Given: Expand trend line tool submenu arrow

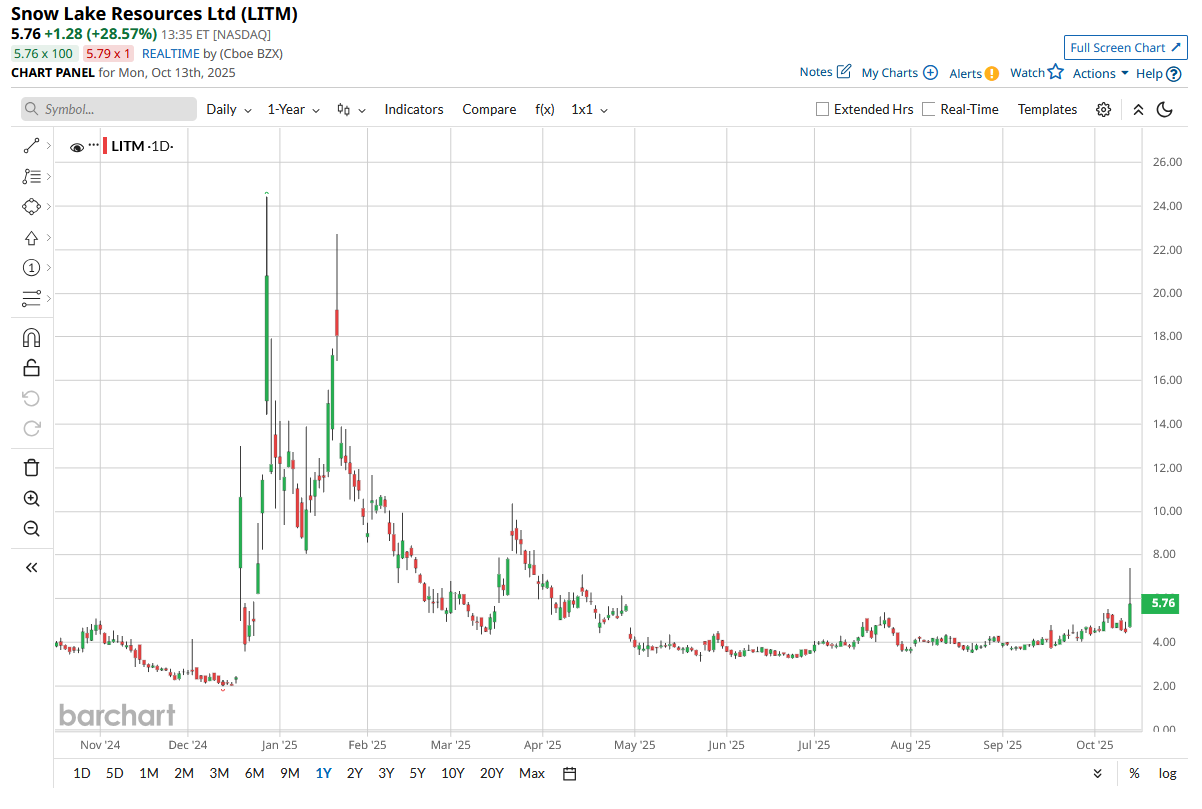Looking at the screenshot, I should [x=48, y=146].
